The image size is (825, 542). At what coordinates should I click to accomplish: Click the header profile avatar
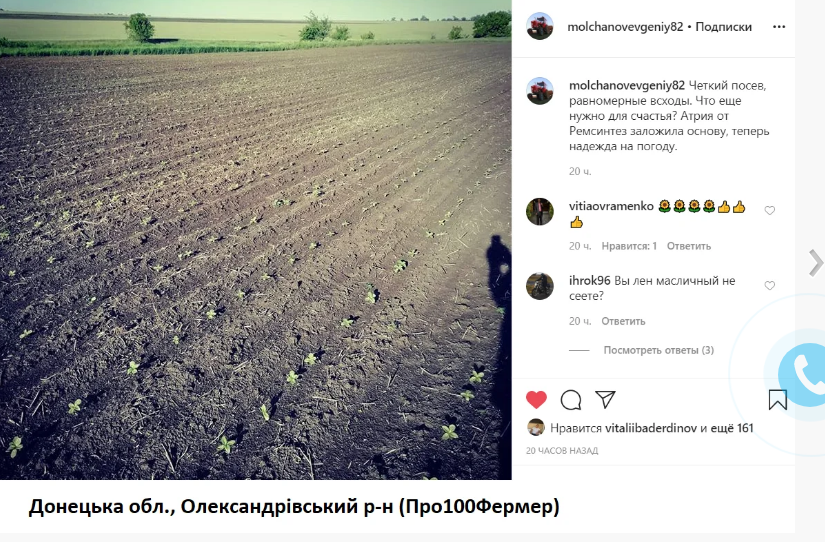[x=540, y=26]
